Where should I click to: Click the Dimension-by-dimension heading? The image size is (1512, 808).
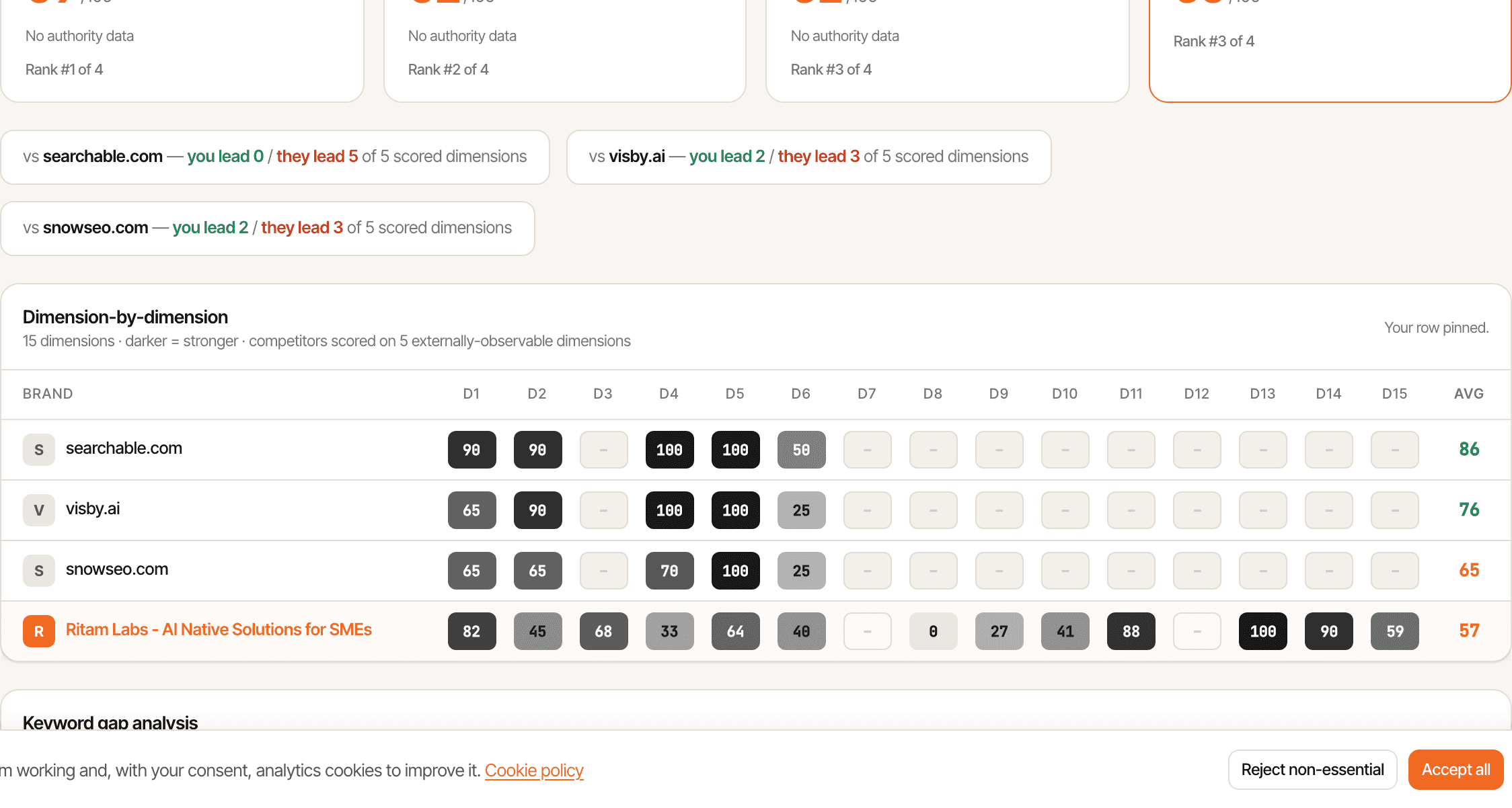coord(125,317)
